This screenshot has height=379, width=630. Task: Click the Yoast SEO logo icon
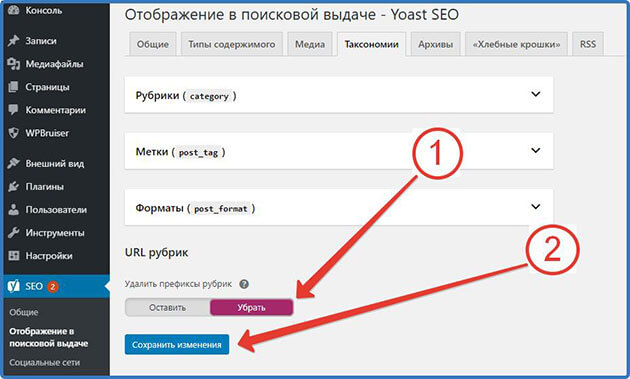(x=14, y=286)
